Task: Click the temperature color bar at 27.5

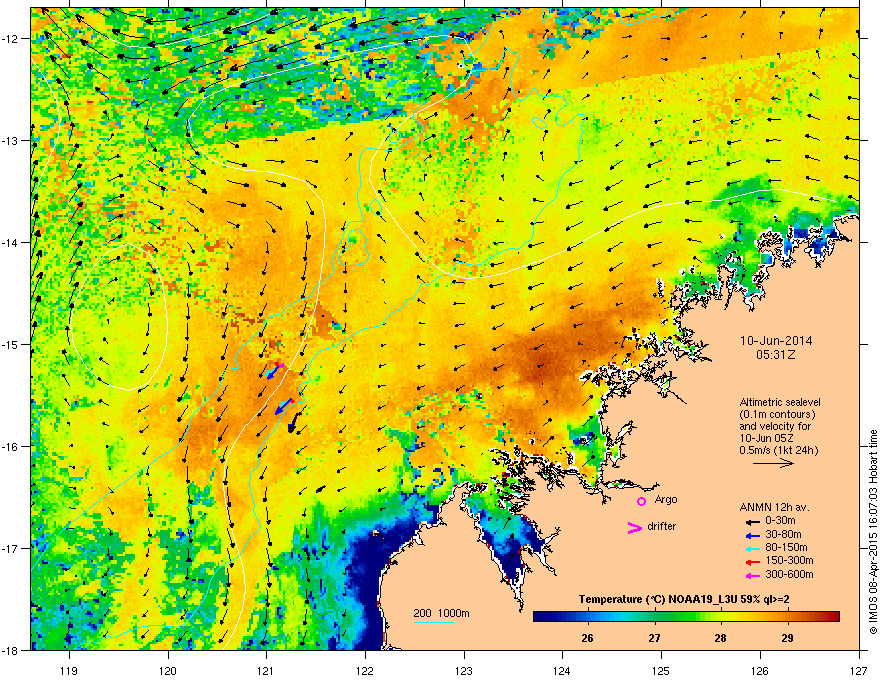Action: (x=688, y=617)
